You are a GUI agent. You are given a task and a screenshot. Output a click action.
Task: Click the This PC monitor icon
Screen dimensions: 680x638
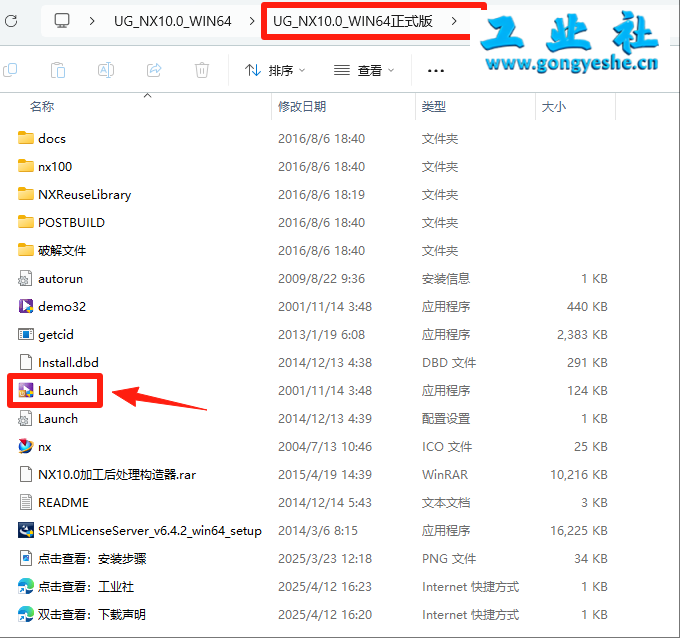(x=62, y=20)
